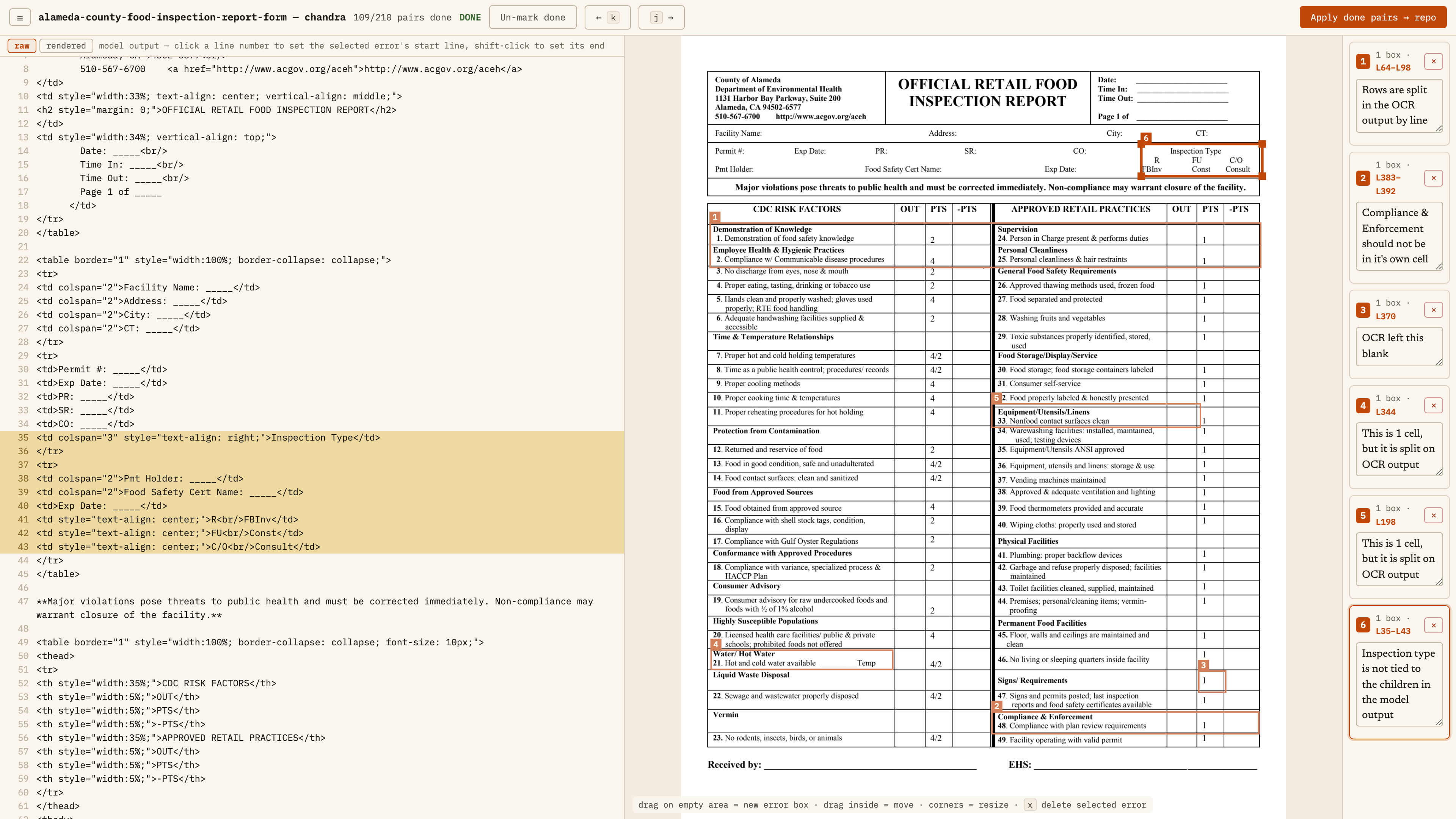Click line number 35 in gutter

[x=23, y=438]
